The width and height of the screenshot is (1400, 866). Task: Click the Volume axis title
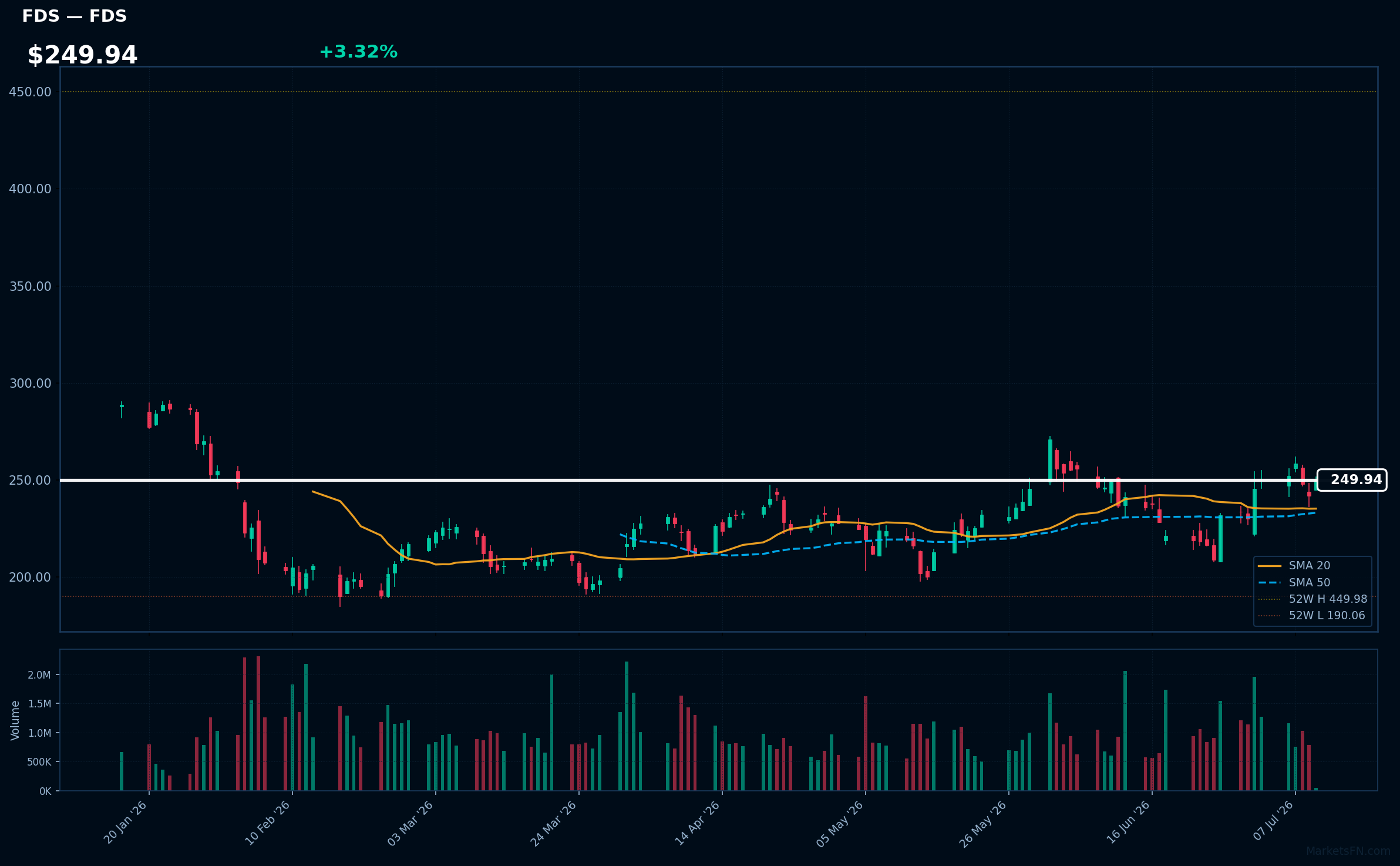[15, 720]
